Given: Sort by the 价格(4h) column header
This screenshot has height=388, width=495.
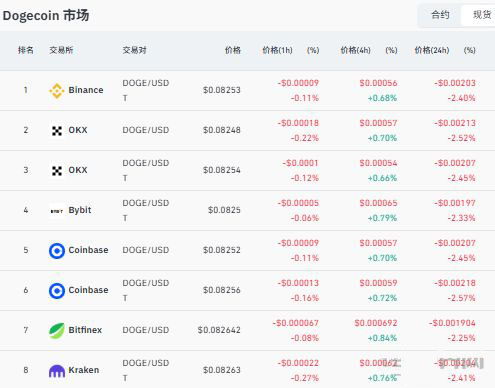Looking at the screenshot, I should point(355,50).
